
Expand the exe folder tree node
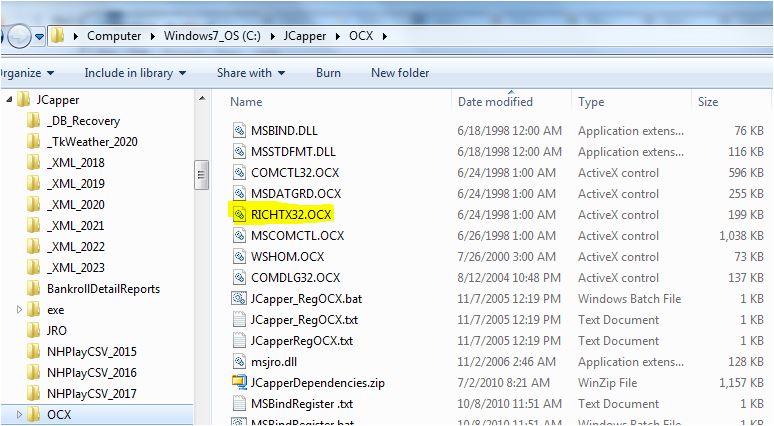(21, 310)
